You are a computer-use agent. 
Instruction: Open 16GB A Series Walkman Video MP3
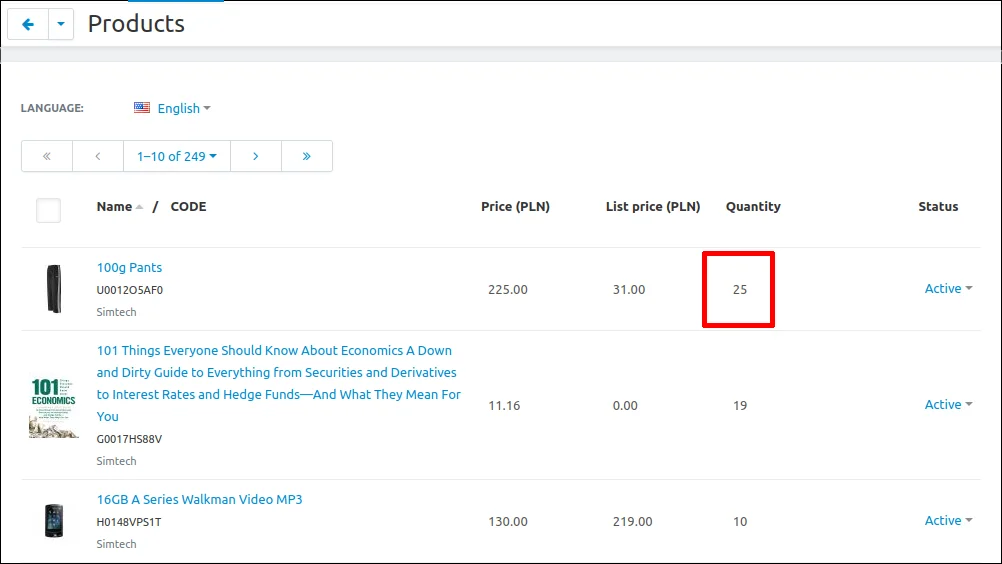point(199,500)
